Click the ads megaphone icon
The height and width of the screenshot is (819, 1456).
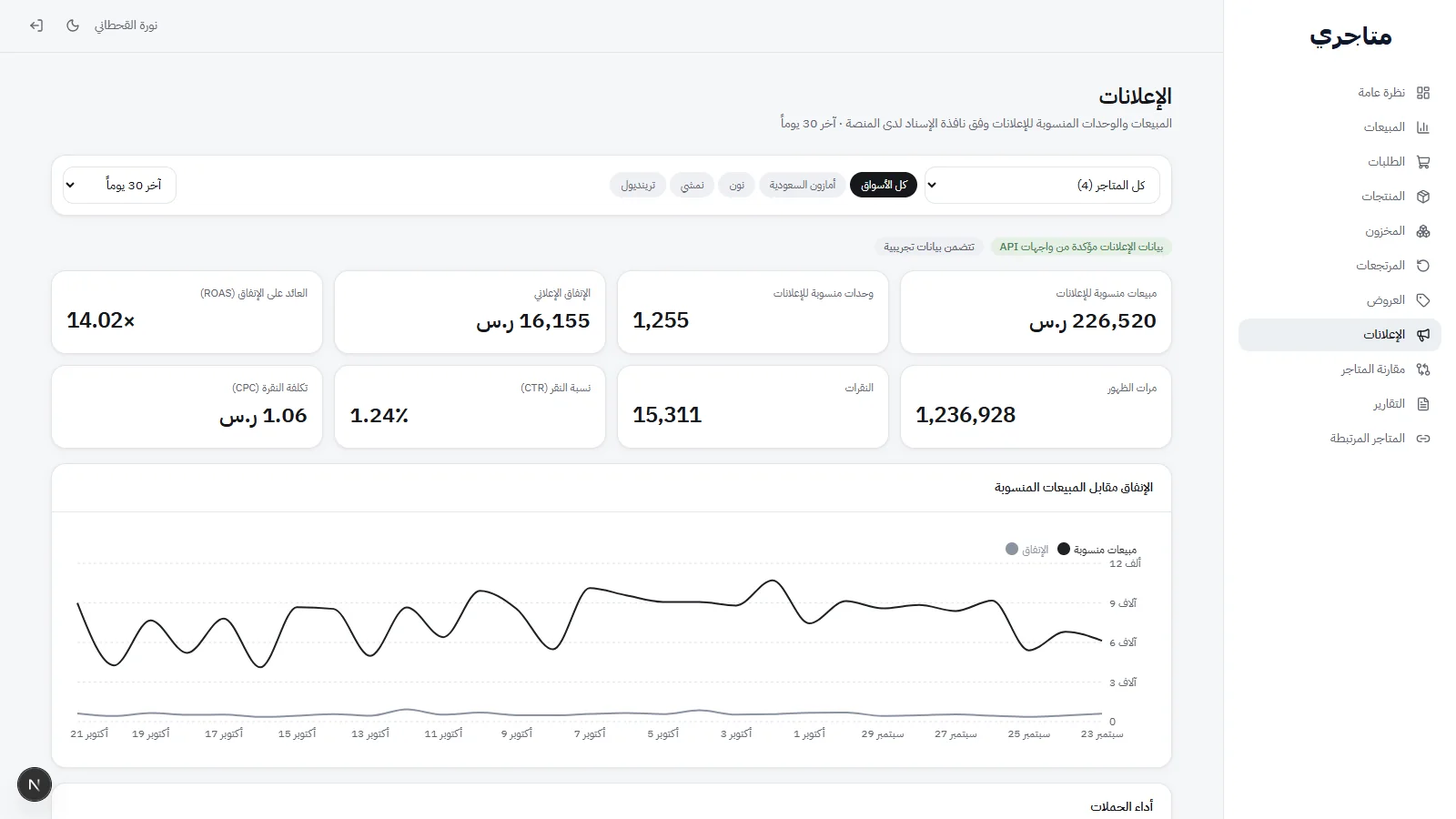coord(1423,335)
